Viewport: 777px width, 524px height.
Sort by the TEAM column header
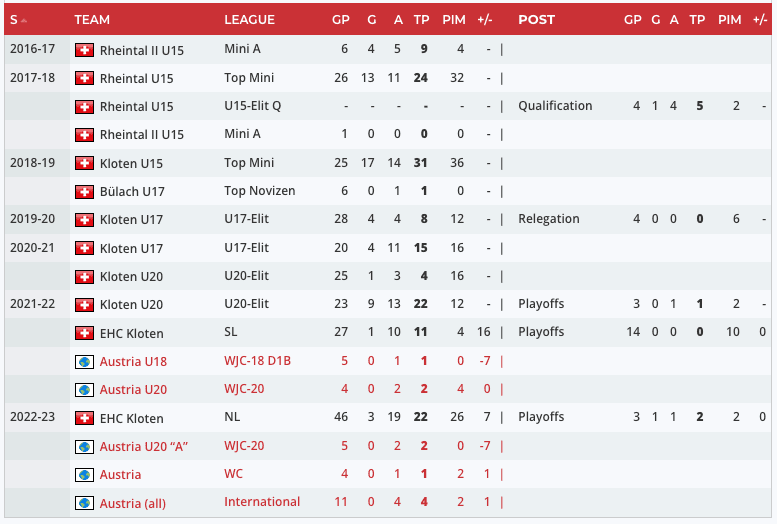click(92, 20)
